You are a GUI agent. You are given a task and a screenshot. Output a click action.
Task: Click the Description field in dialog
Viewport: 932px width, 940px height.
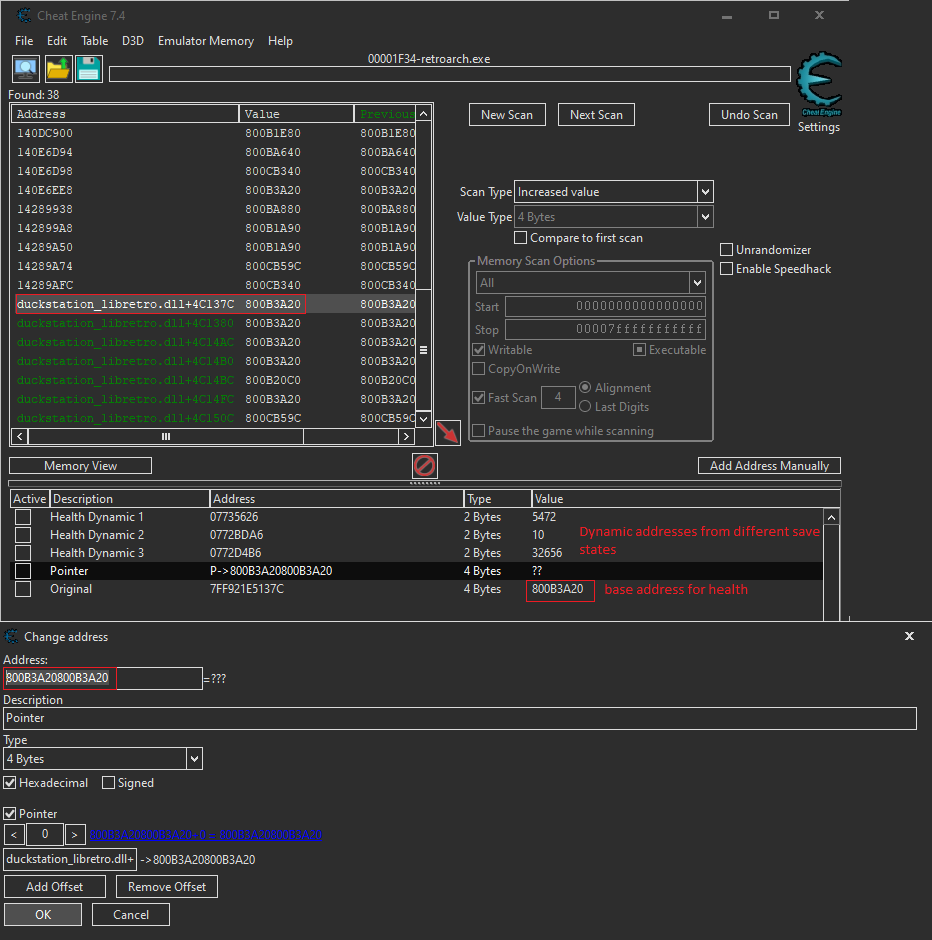point(460,718)
